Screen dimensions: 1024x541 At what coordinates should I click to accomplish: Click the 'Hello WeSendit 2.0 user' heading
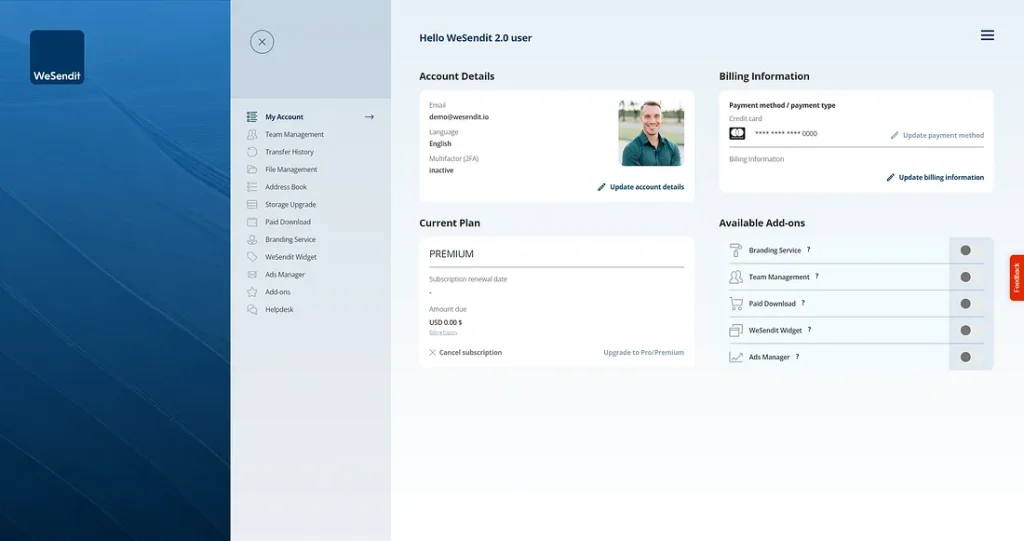[x=475, y=38]
